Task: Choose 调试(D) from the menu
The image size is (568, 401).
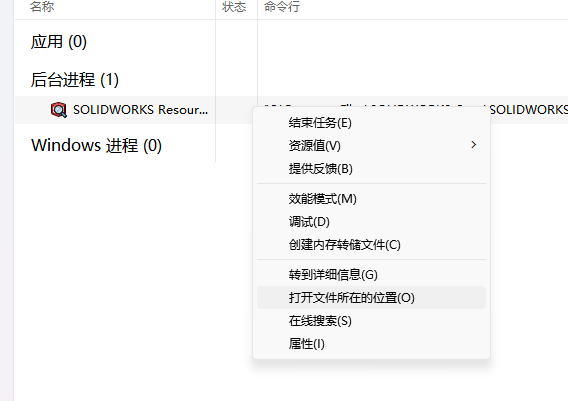Action: pyautogui.click(x=371, y=221)
